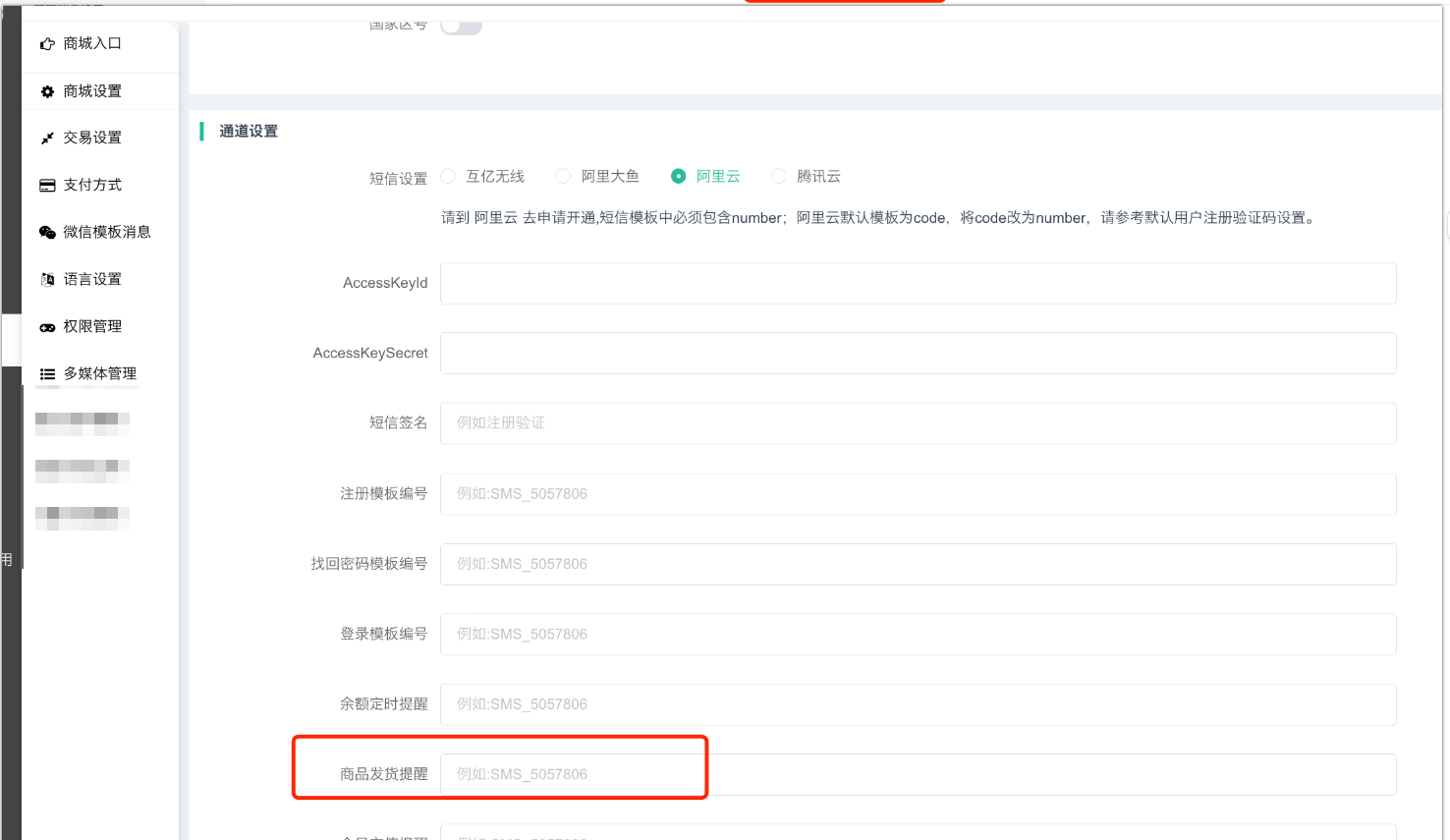1450x840 pixels.
Task: Toggle the 国家区号 switch
Action: point(461,26)
